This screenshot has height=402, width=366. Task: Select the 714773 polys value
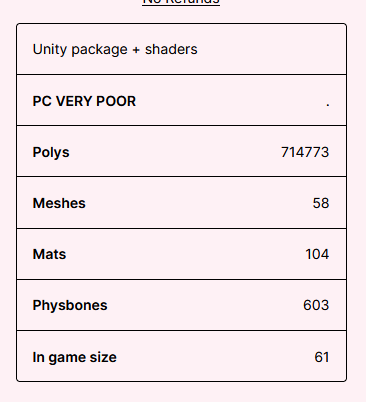[305, 152]
